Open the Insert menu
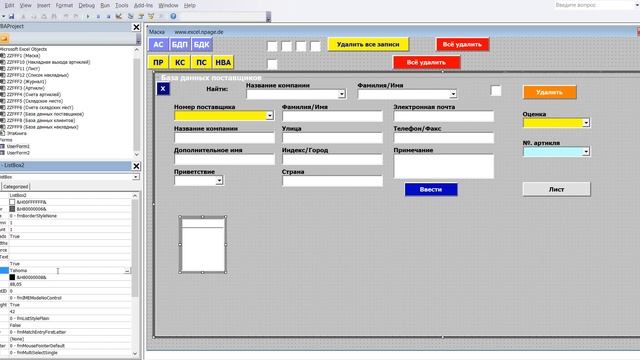Image resolution: width=640 pixels, height=360 pixels. coord(44,5)
